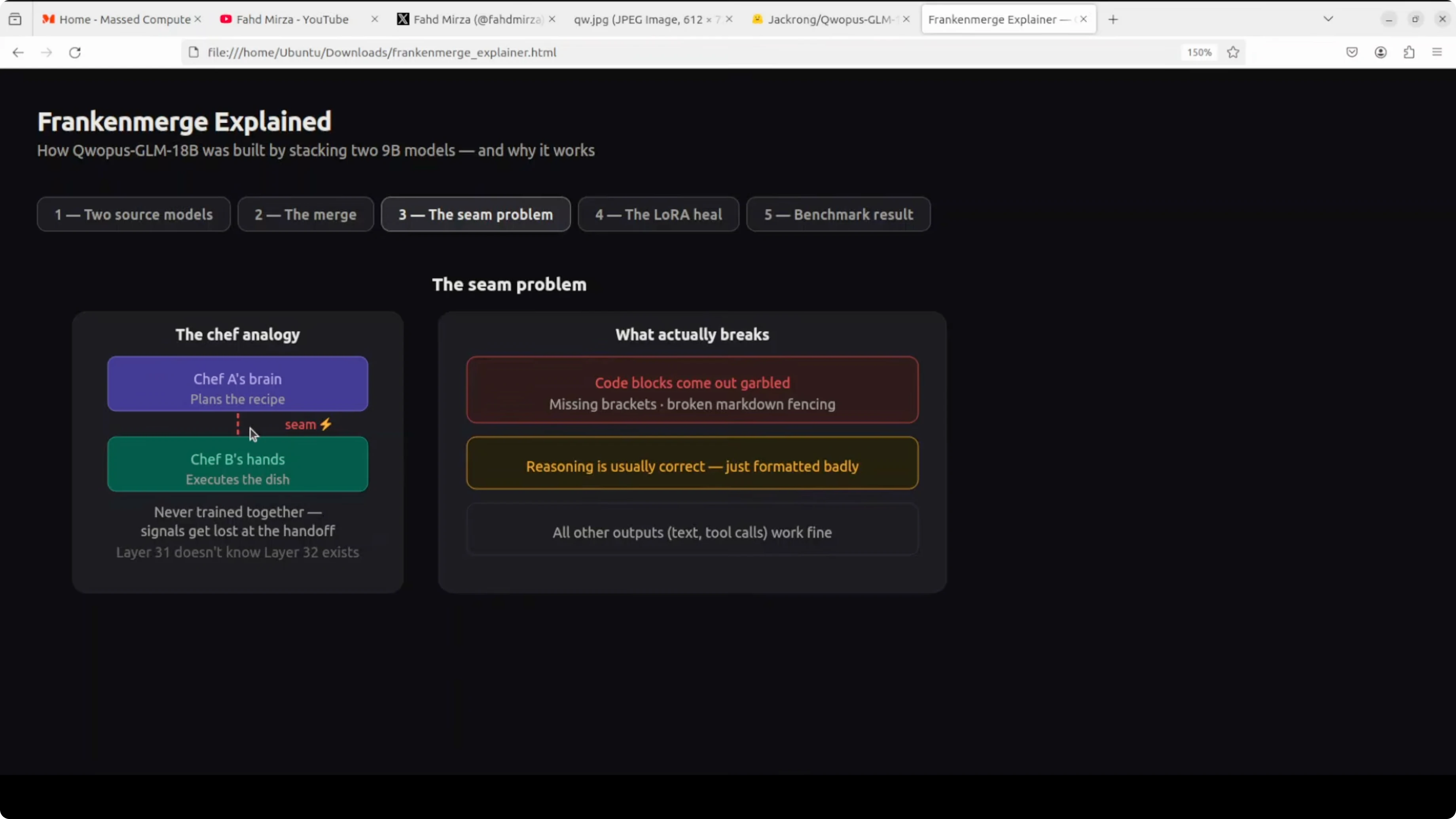Switch to Fahd Mirza - YouTube tab
Viewport: 1456px width, 819px height.
click(x=292, y=19)
